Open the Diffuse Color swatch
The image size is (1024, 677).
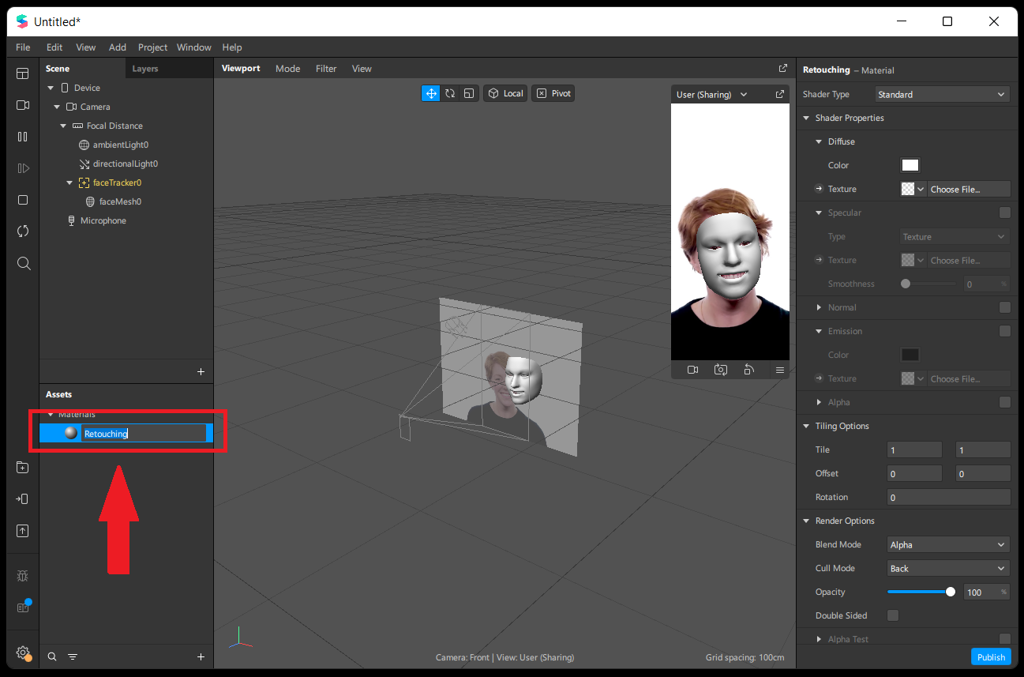[910, 165]
